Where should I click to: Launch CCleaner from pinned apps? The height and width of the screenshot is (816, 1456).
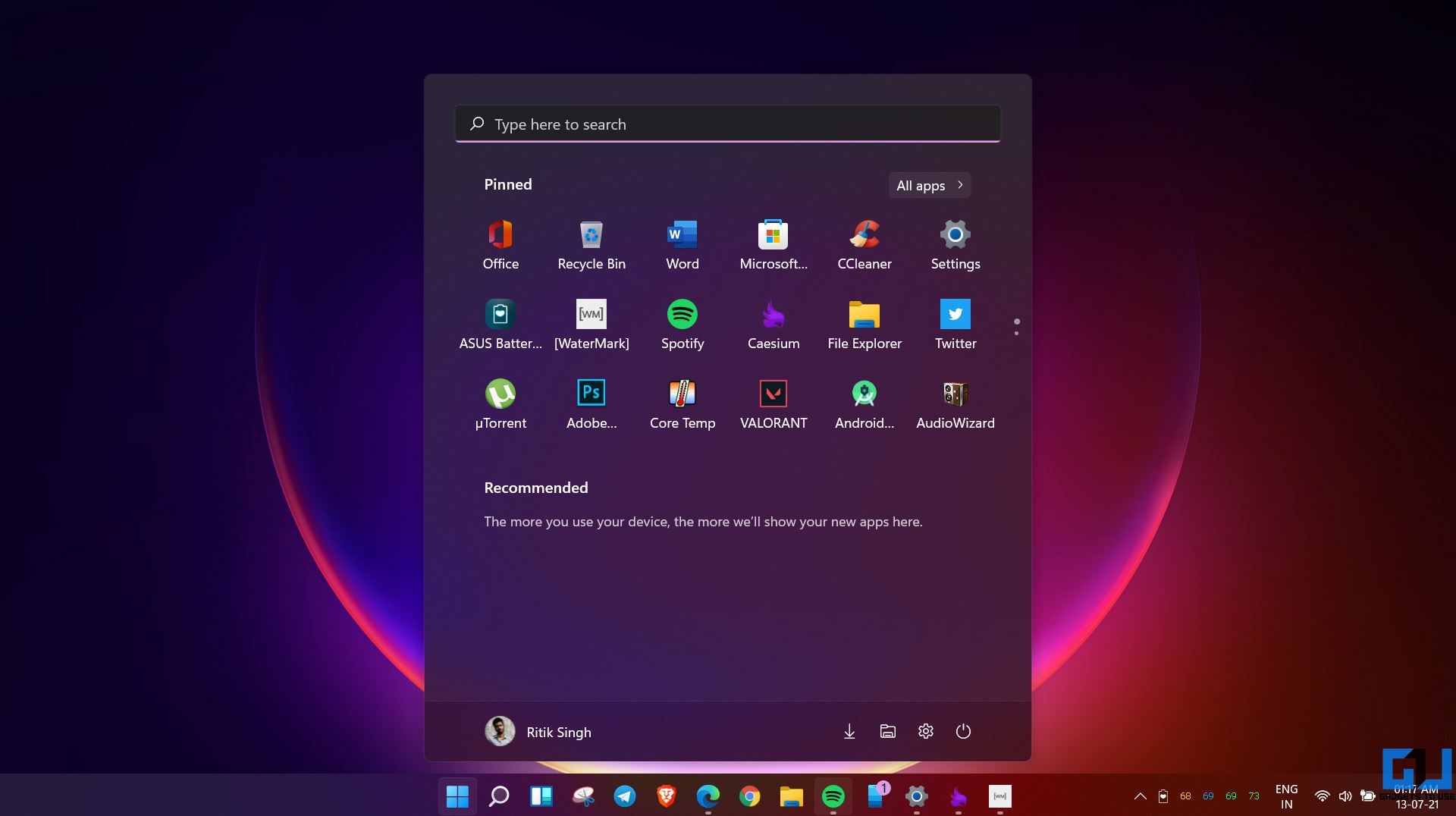pos(864,245)
